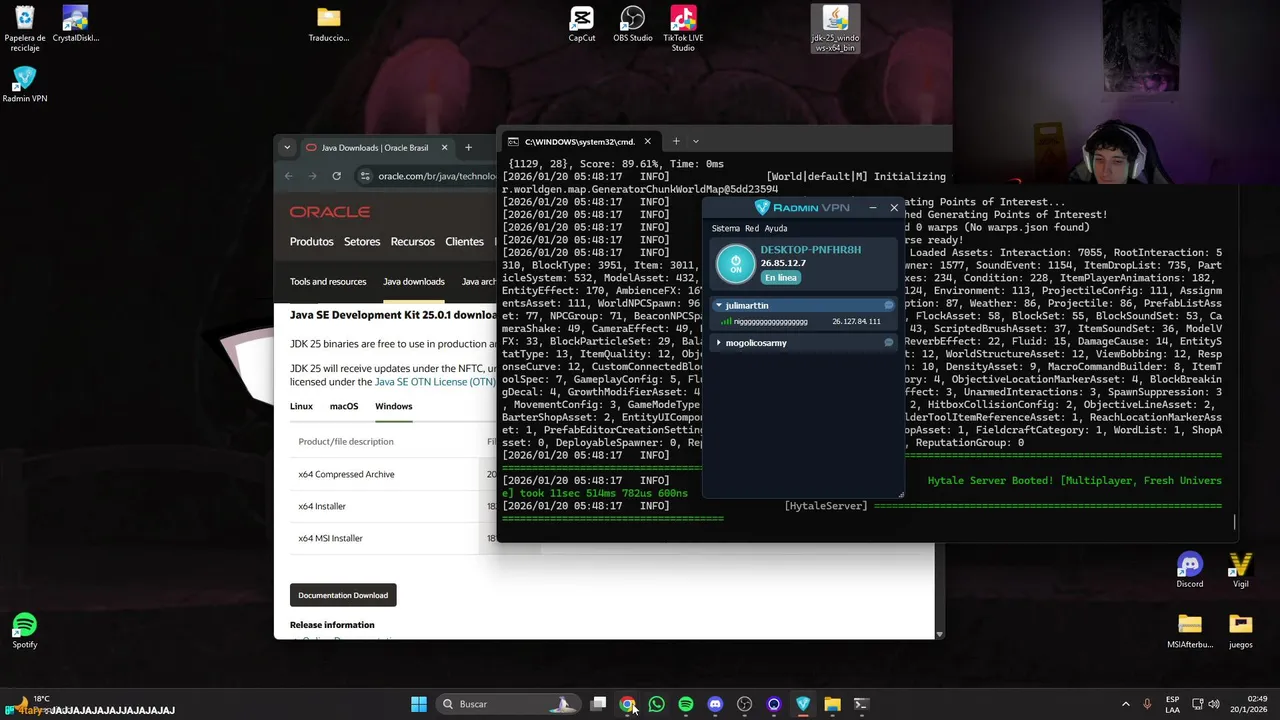Image resolution: width=1280 pixels, height=720 pixels.
Task: Open the Ayuda menu in Radmin VPN
Action: coord(776,228)
